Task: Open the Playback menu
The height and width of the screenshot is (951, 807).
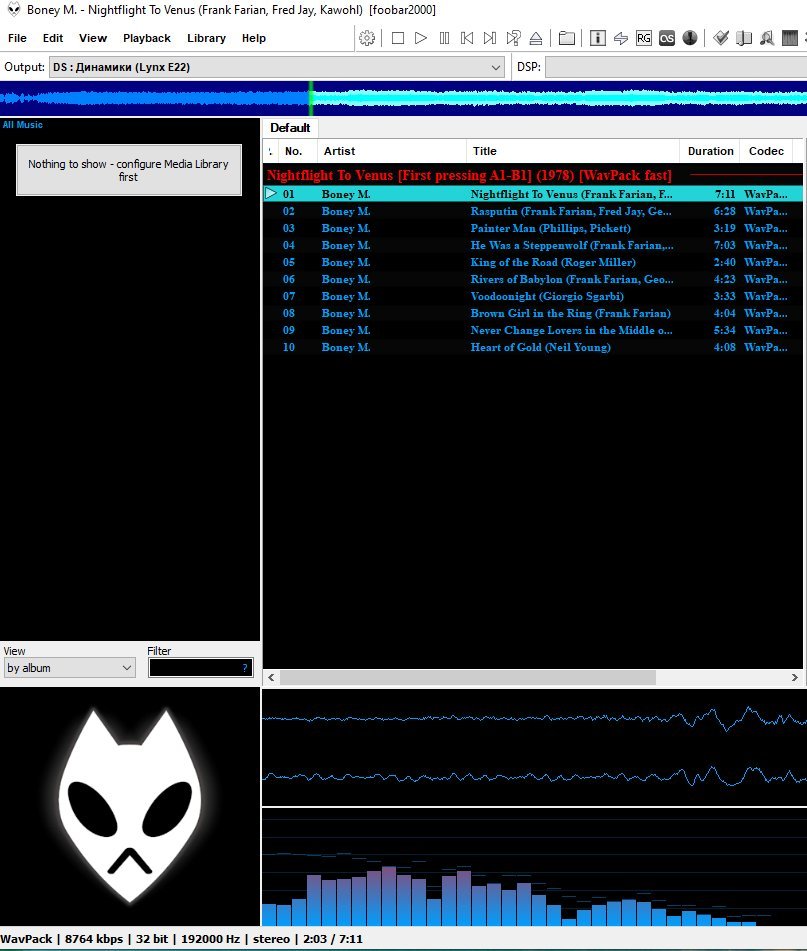Action: click(x=146, y=38)
